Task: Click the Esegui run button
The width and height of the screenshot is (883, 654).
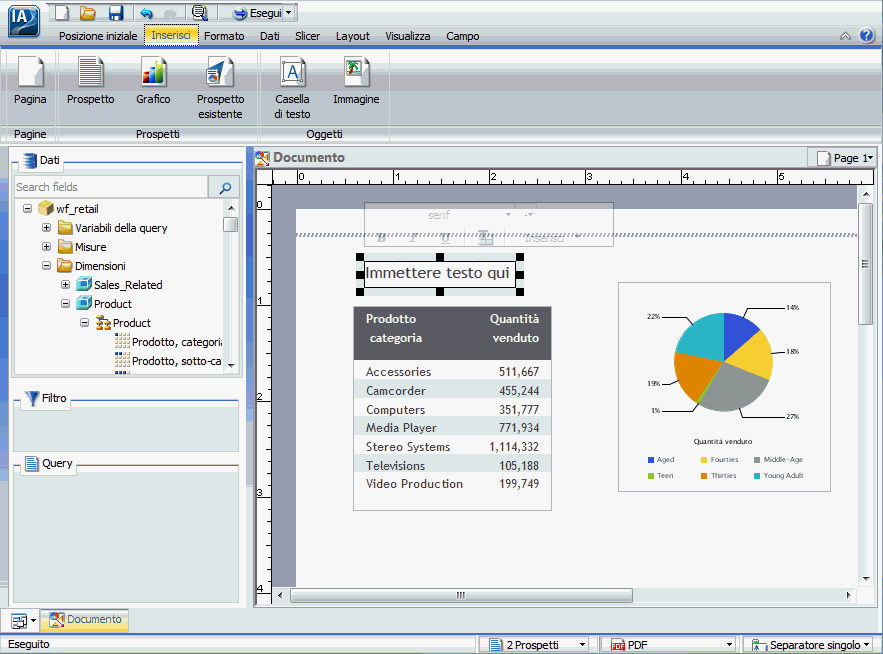Action: coord(257,12)
